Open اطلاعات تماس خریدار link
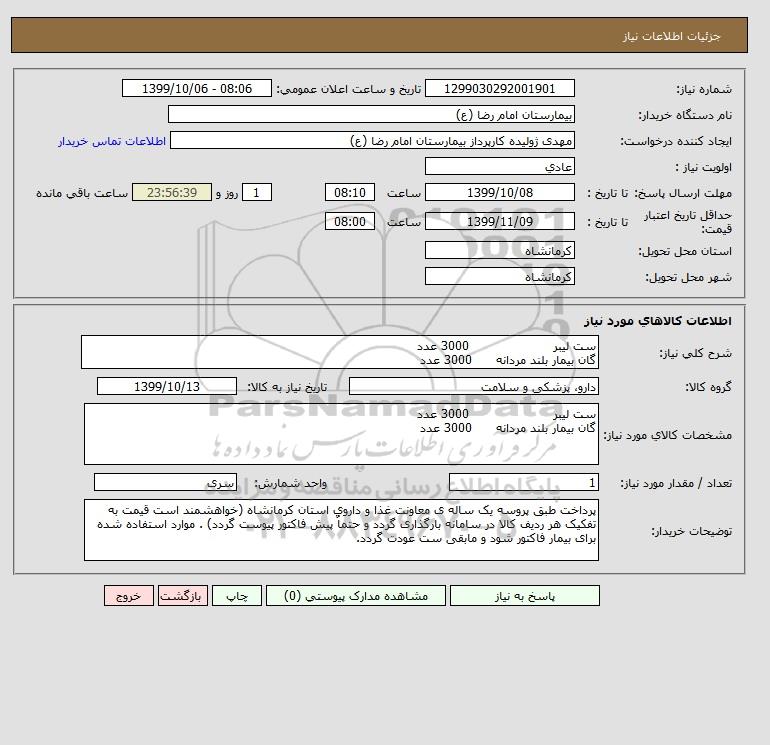Screen dimensions: 770x745 tap(112, 141)
